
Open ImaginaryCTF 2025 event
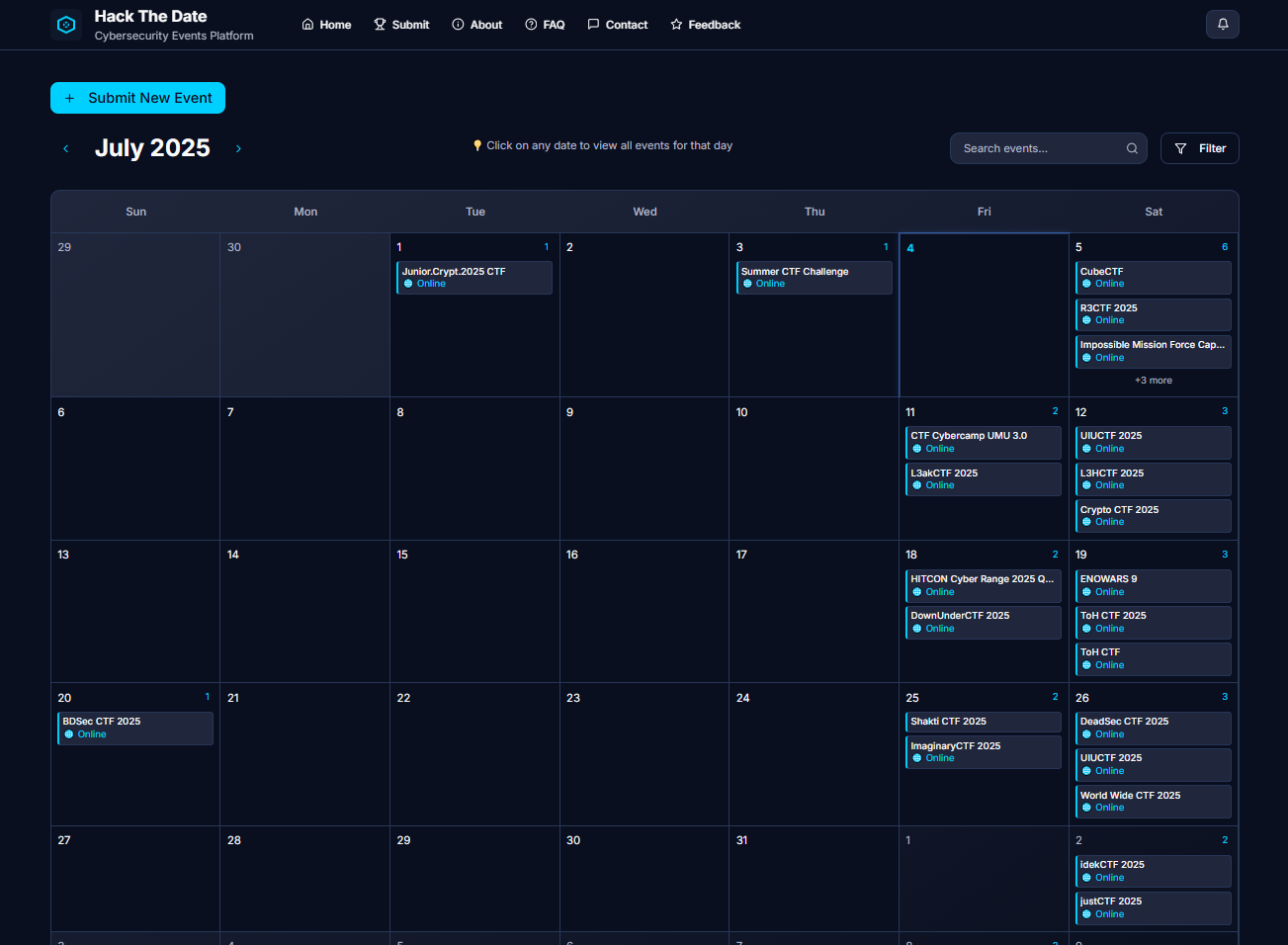(x=984, y=752)
